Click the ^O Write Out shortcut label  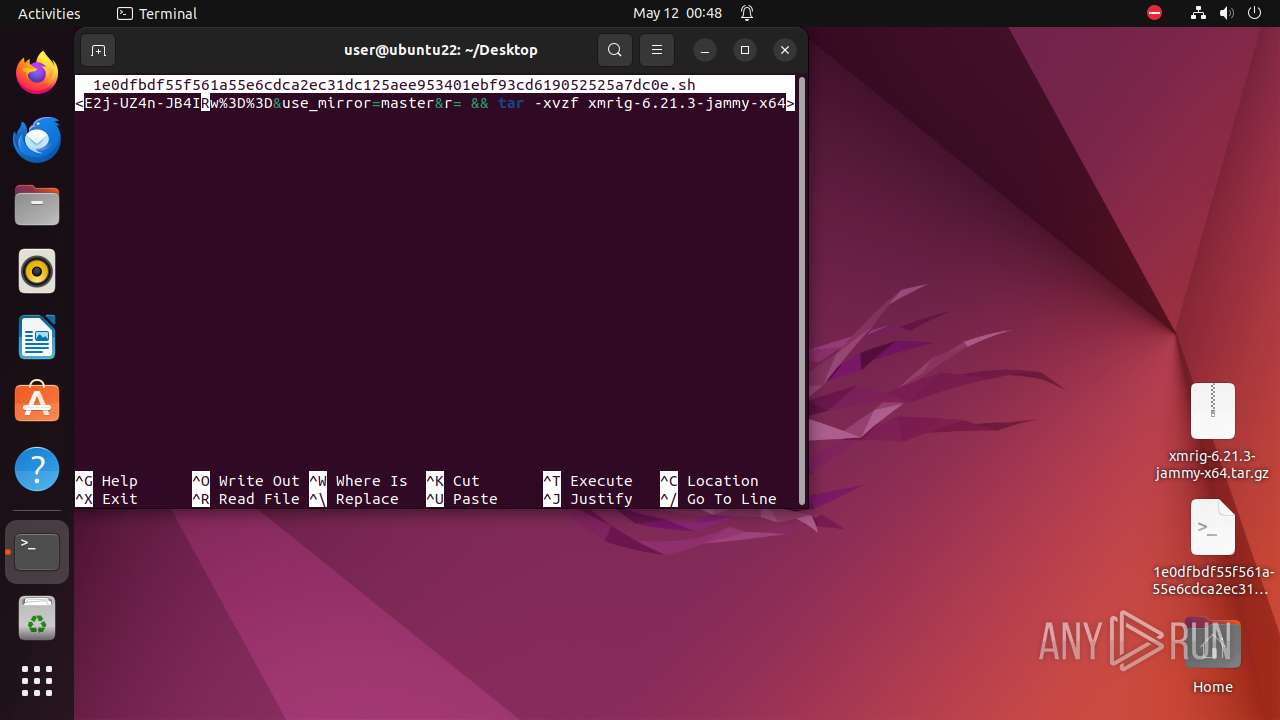click(x=246, y=481)
